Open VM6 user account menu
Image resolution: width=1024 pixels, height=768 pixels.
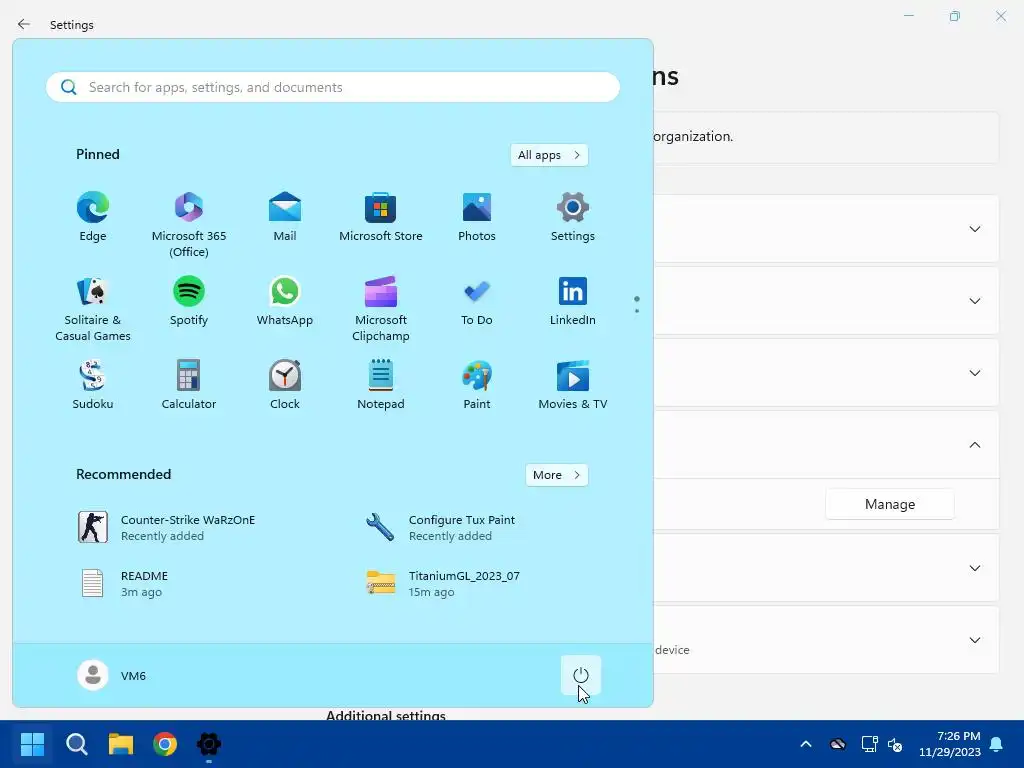tap(112, 675)
